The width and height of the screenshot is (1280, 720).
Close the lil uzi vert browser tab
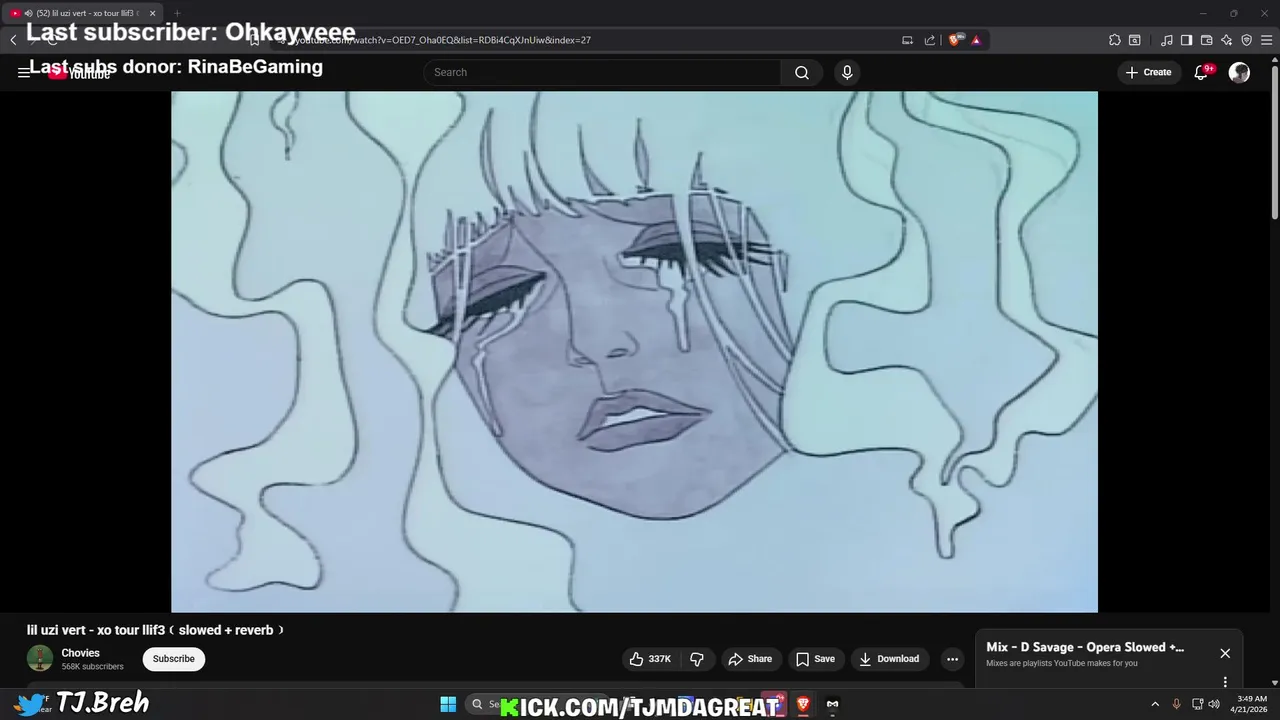152,13
